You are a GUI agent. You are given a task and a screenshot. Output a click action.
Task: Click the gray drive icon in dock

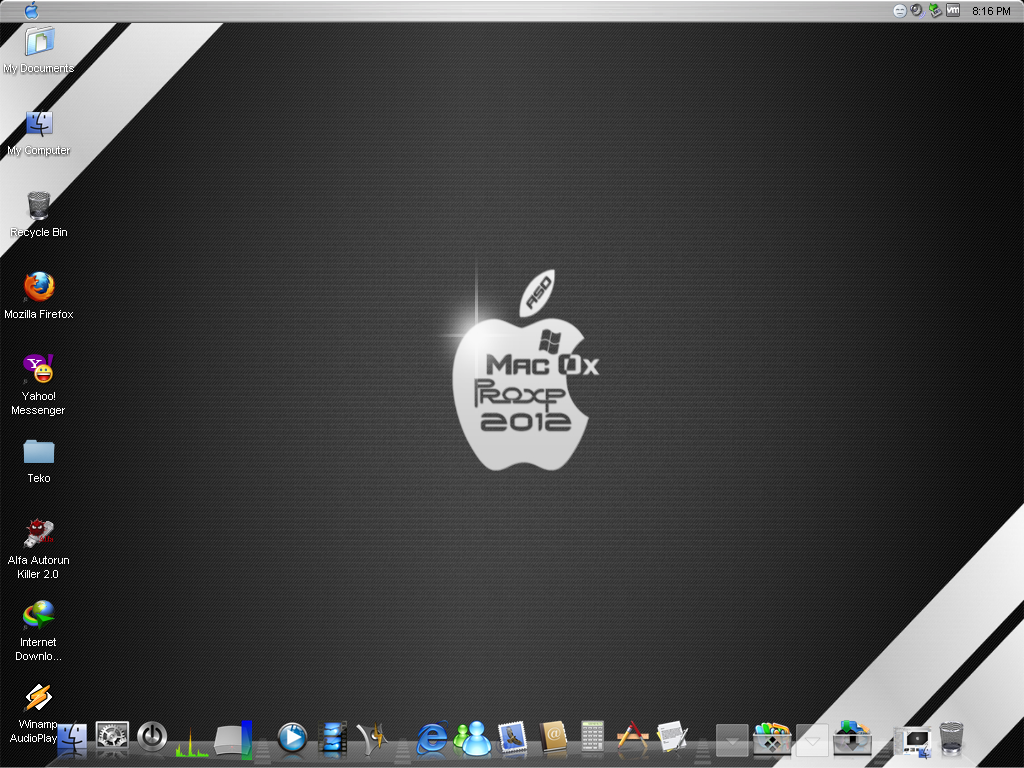(x=232, y=739)
